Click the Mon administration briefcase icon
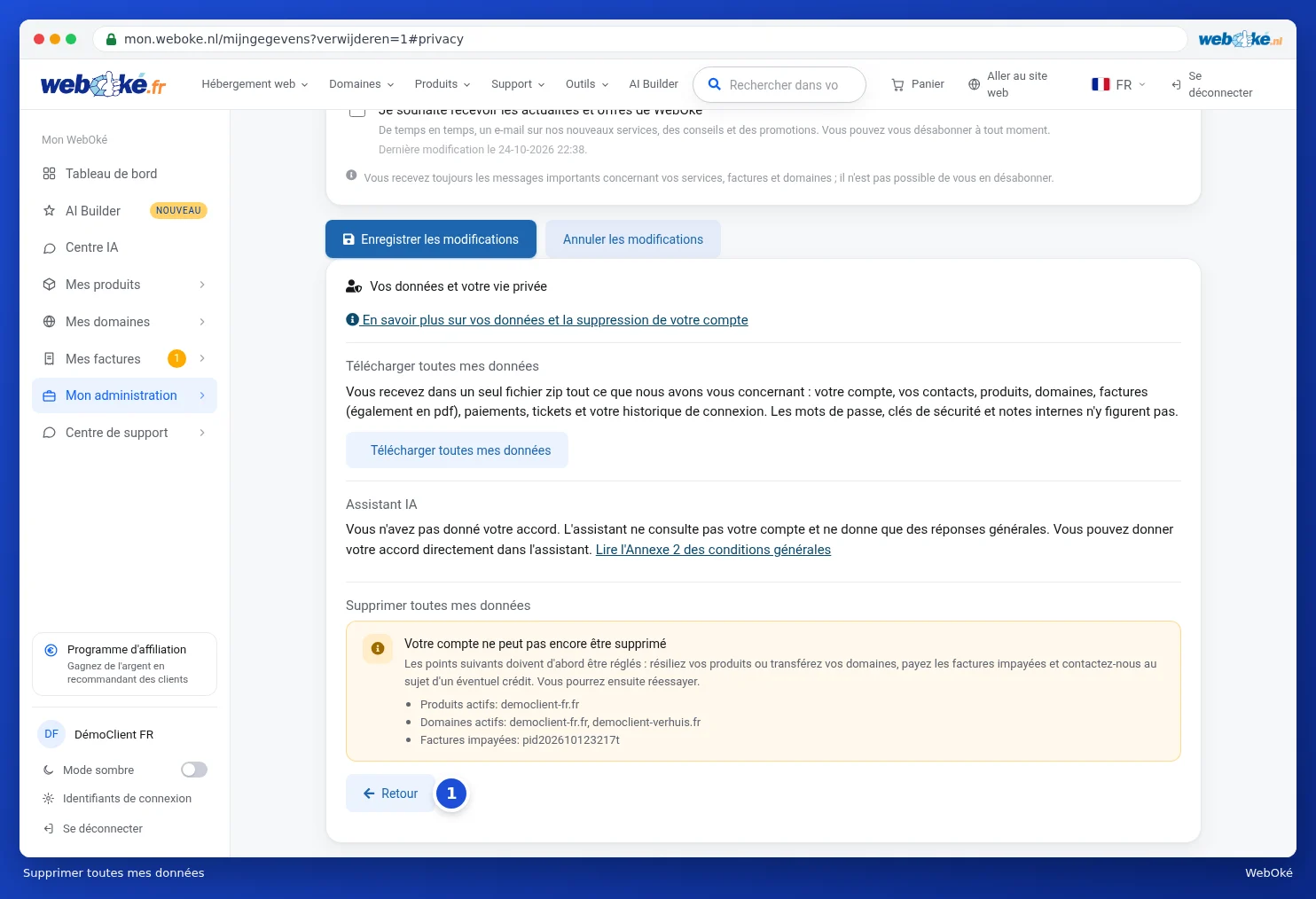The height and width of the screenshot is (899, 1316). [49, 396]
